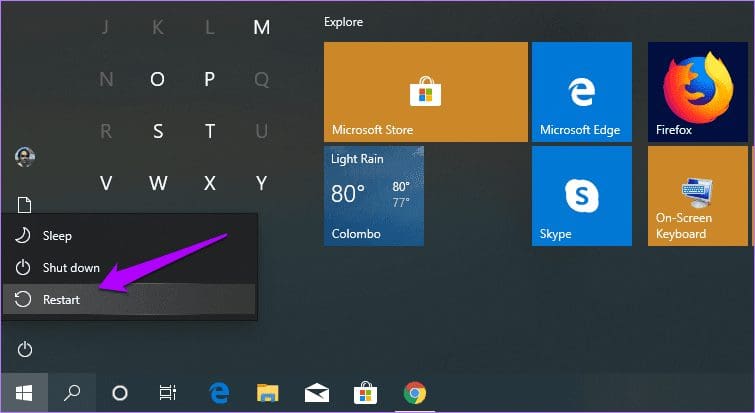Open the Documents icon in the sidebar
The height and width of the screenshot is (413, 755).
[25, 205]
